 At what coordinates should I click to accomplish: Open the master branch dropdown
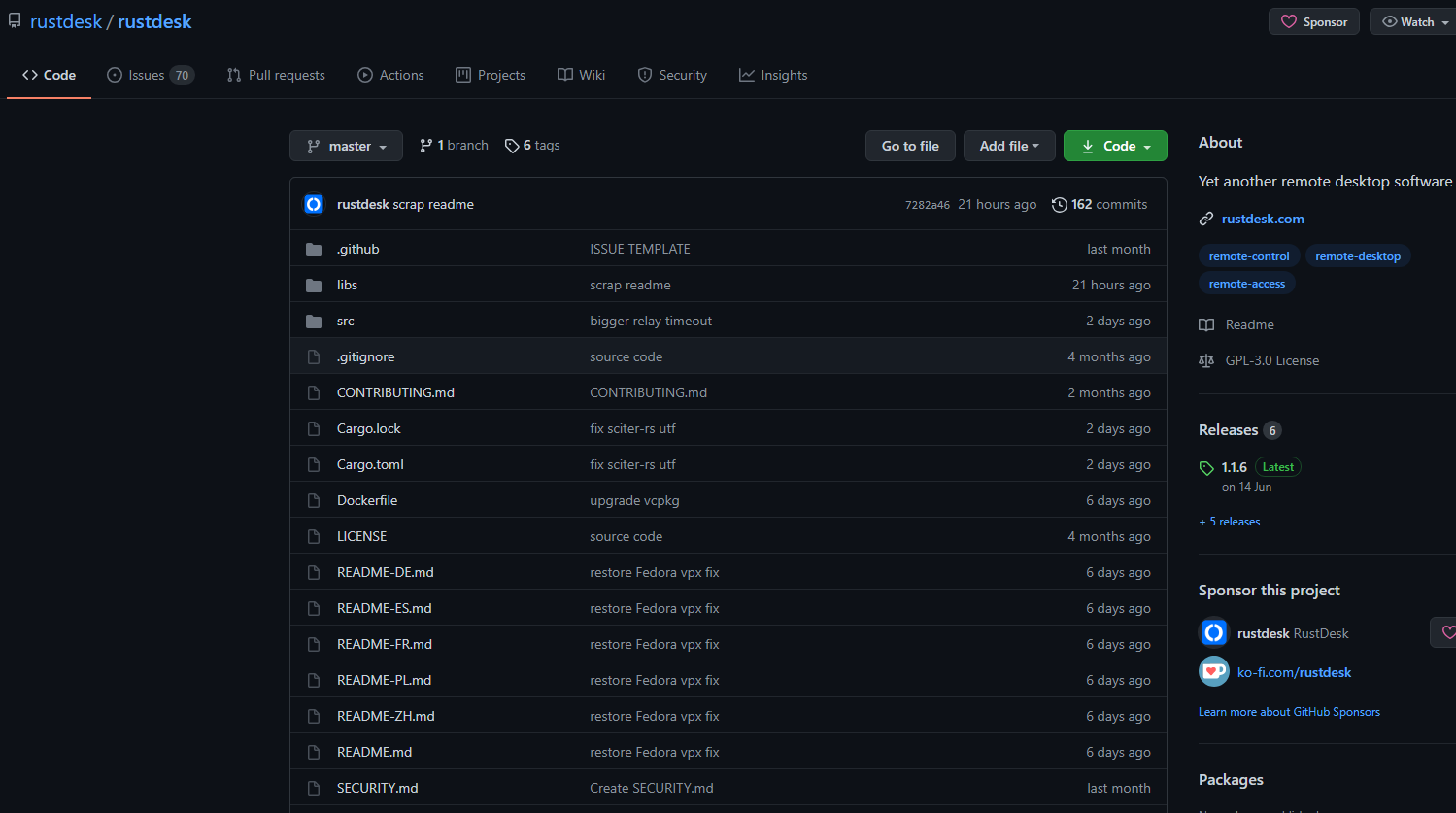tap(346, 146)
